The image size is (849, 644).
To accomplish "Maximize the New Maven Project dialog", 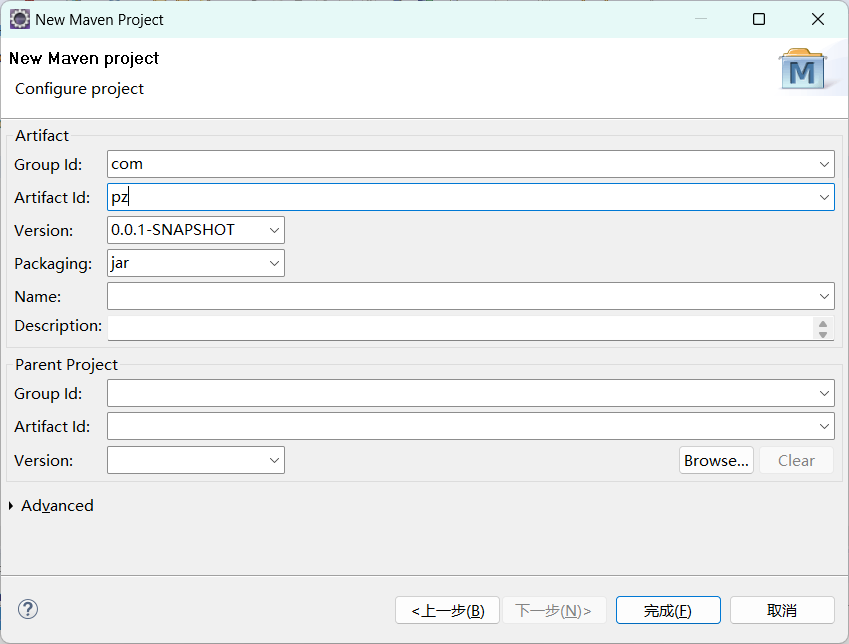I will click(759, 19).
